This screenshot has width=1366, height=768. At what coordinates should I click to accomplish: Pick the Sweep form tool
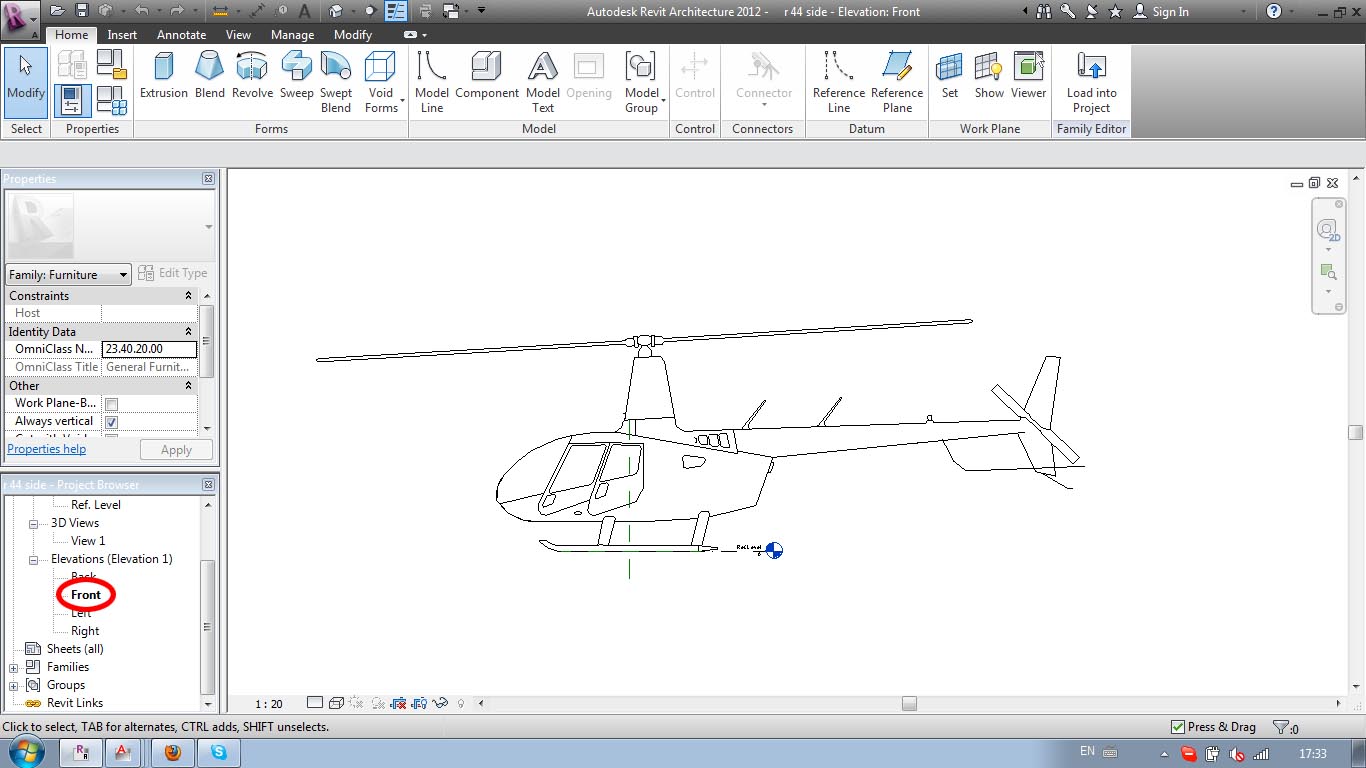click(x=296, y=77)
